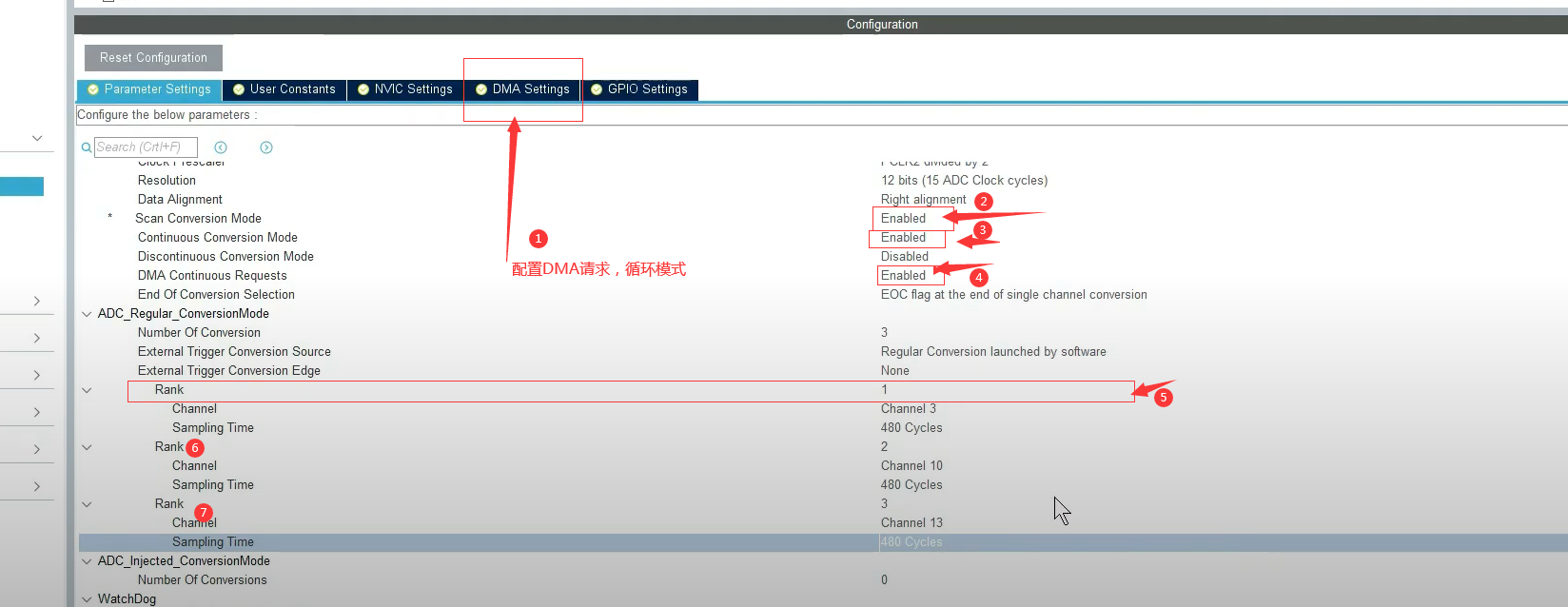Select Number Of Conversion parameter
Viewport: 1568px width, 607px height.
[x=199, y=333]
